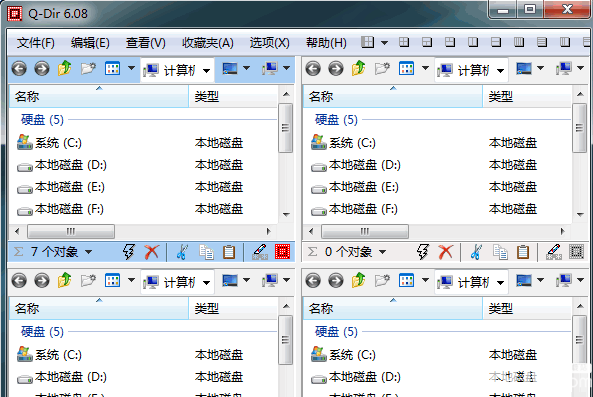
Task: Sort by 类型 column in bottom-right pane
Action: pyautogui.click(x=527, y=309)
